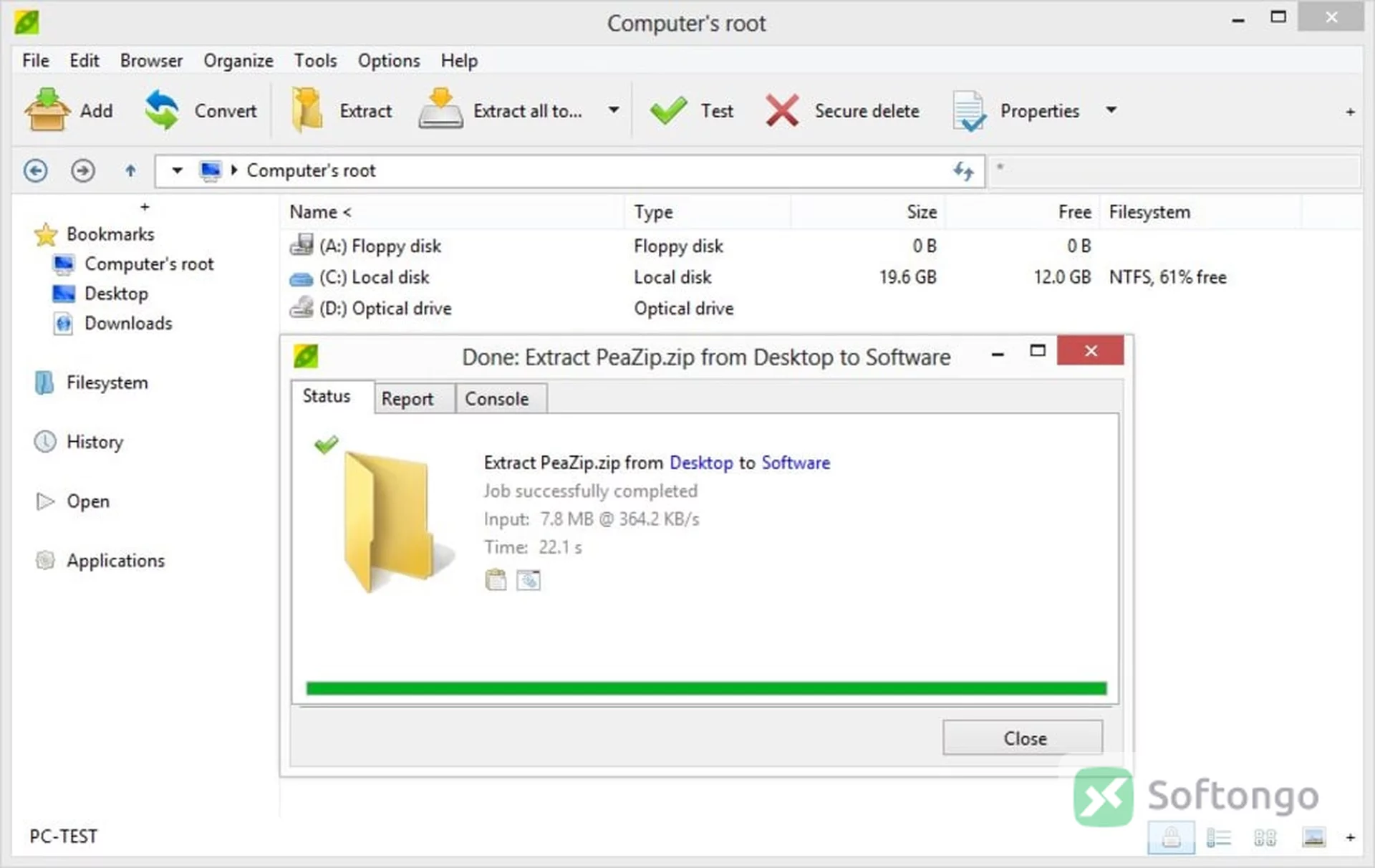This screenshot has height=868, width=1375.
Task: Click the Secure delete red X
Action: click(781, 111)
